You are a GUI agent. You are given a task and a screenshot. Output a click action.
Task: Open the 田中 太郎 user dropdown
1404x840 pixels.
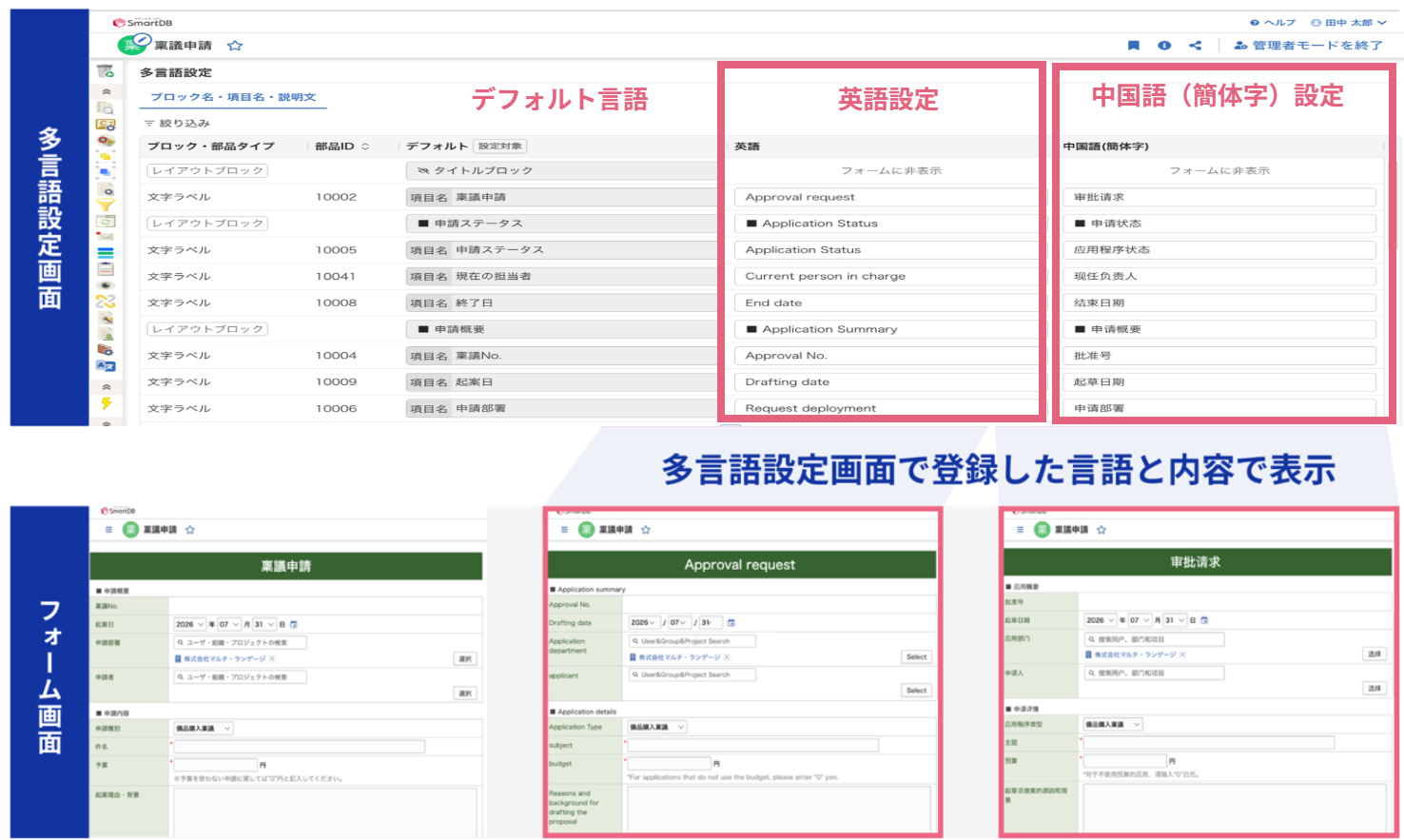[x=1349, y=23]
